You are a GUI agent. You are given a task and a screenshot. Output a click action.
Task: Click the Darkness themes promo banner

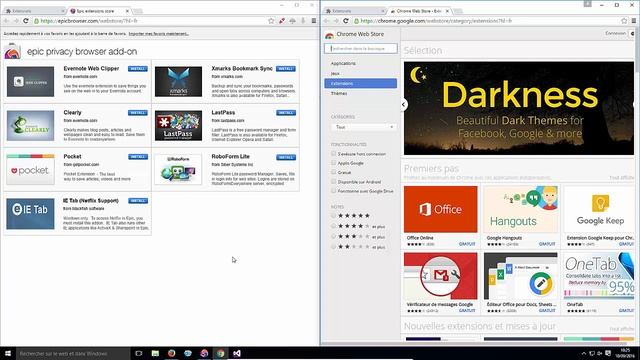pyautogui.click(x=519, y=108)
